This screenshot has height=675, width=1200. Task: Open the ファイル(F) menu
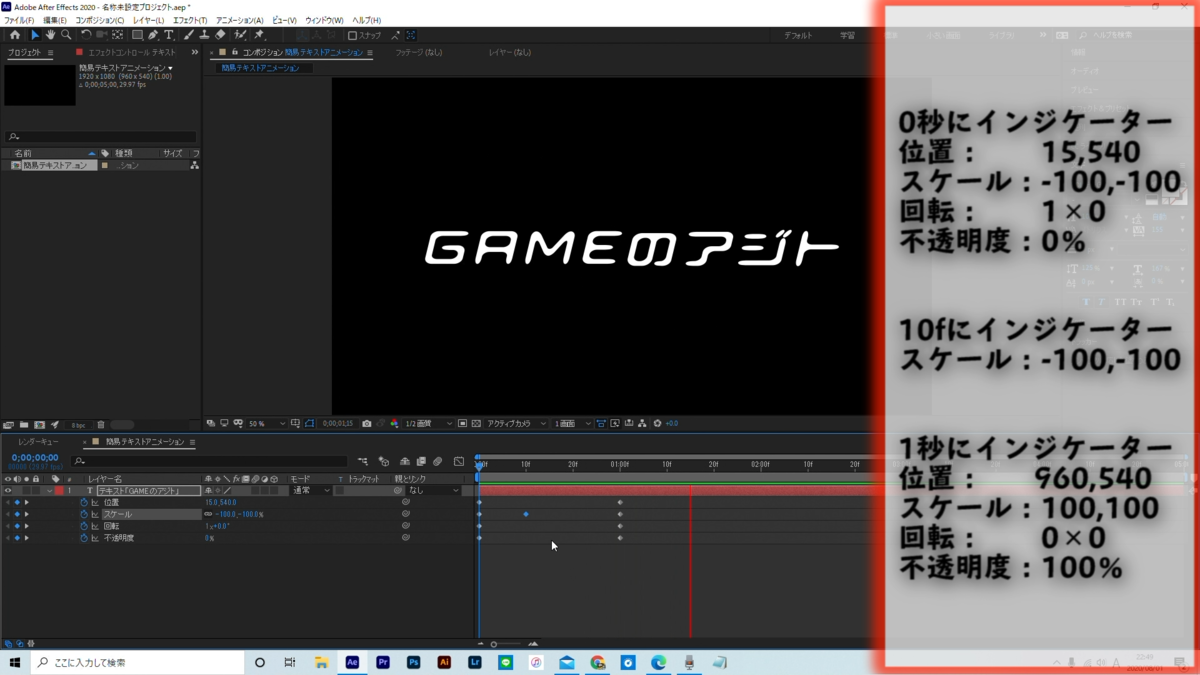[x=19, y=20]
